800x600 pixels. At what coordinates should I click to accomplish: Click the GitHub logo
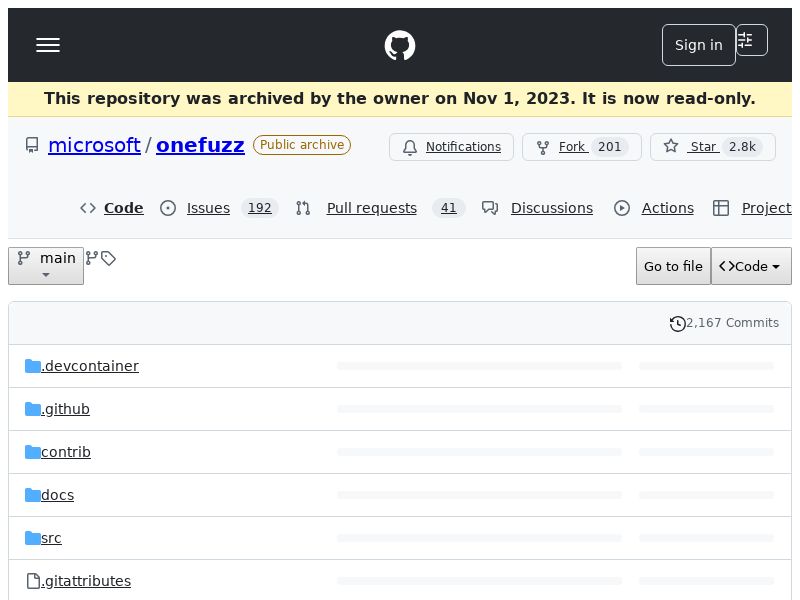point(400,45)
